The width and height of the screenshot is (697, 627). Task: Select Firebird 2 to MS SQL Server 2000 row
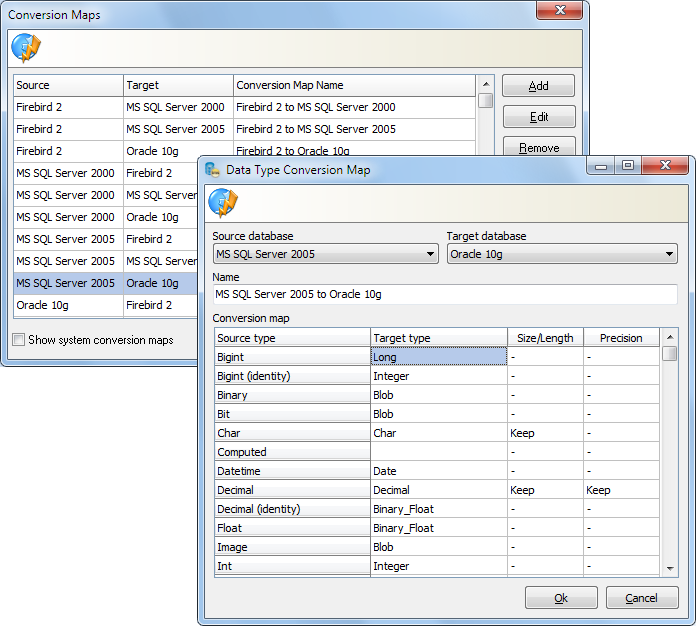coord(244,107)
